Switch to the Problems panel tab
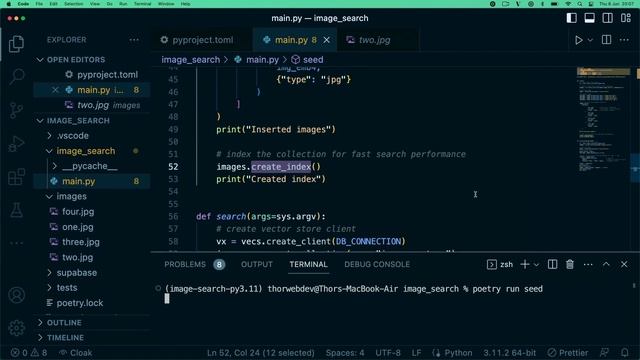 point(194,264)
